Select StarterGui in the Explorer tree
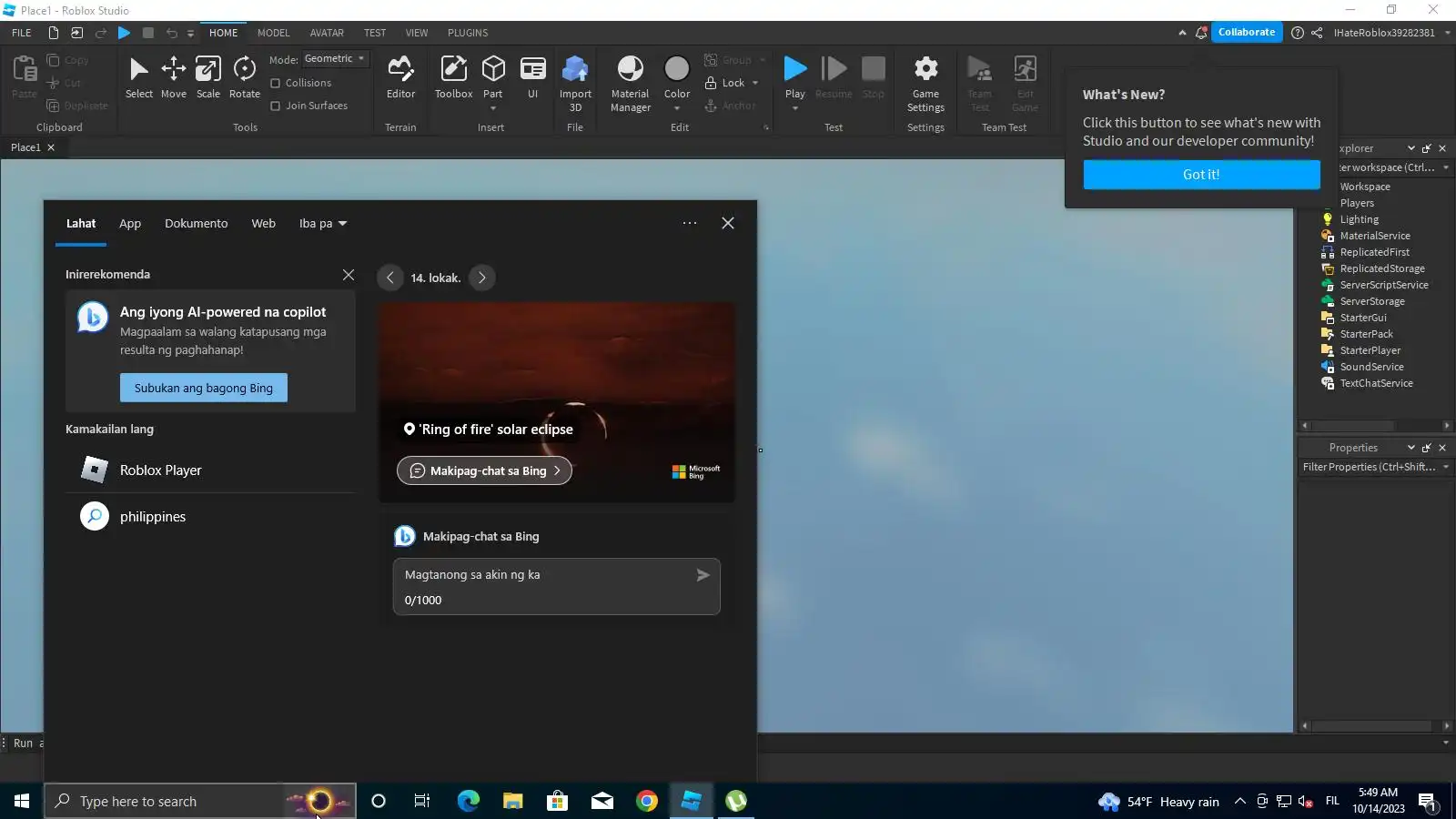 [1362, 318]
